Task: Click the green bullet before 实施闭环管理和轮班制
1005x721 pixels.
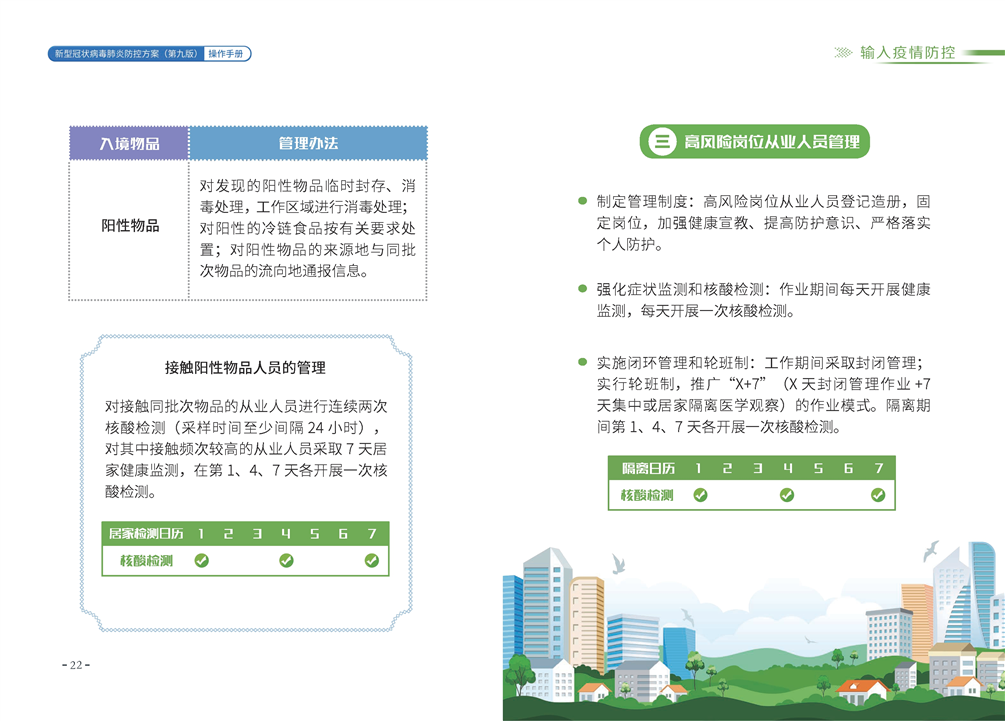Action: (582, 362)
